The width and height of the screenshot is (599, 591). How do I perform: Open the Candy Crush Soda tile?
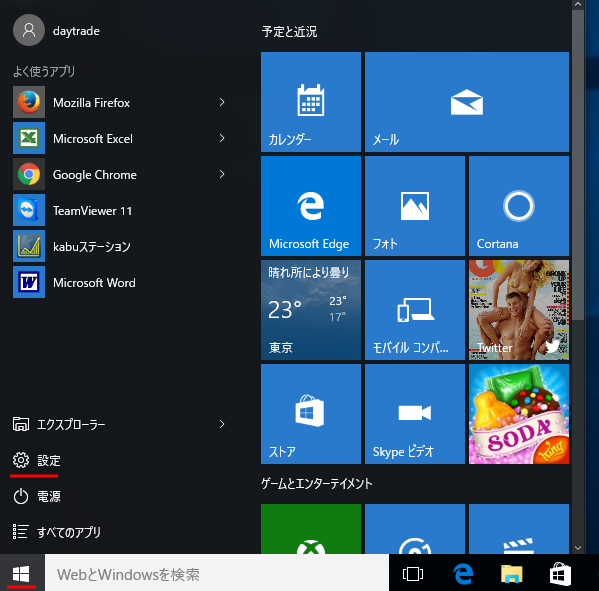coord(518,414)
